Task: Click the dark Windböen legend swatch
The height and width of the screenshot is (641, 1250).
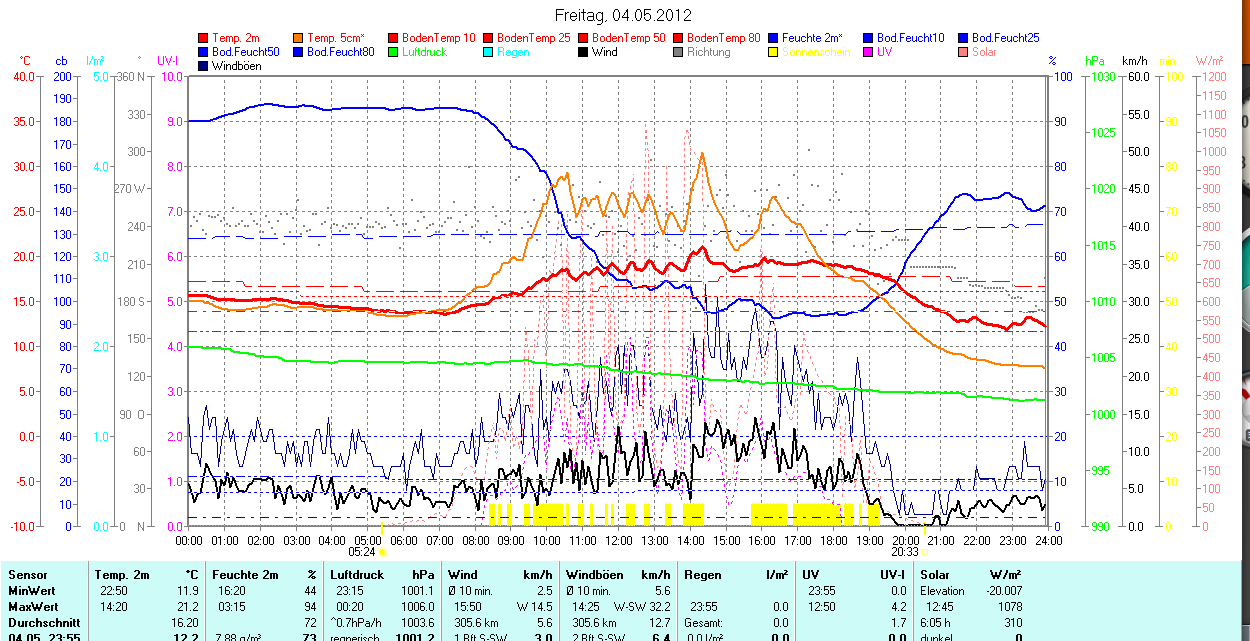Action: [204, 66]
